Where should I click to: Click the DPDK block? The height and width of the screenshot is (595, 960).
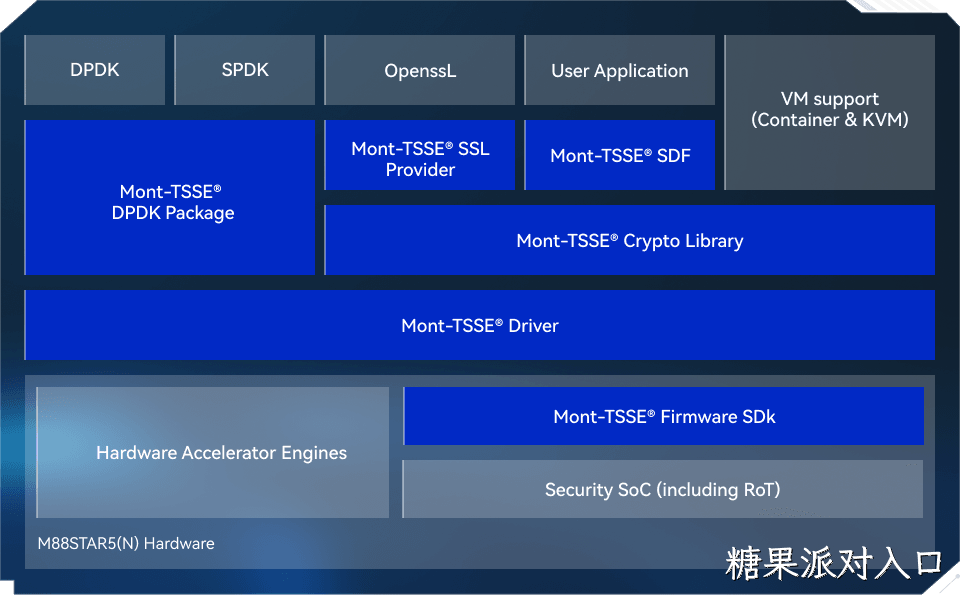pos(94,70)
